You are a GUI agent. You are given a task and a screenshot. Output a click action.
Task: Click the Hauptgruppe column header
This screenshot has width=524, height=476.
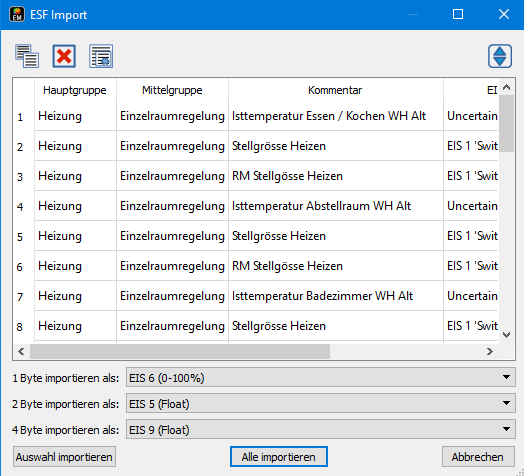75,90
